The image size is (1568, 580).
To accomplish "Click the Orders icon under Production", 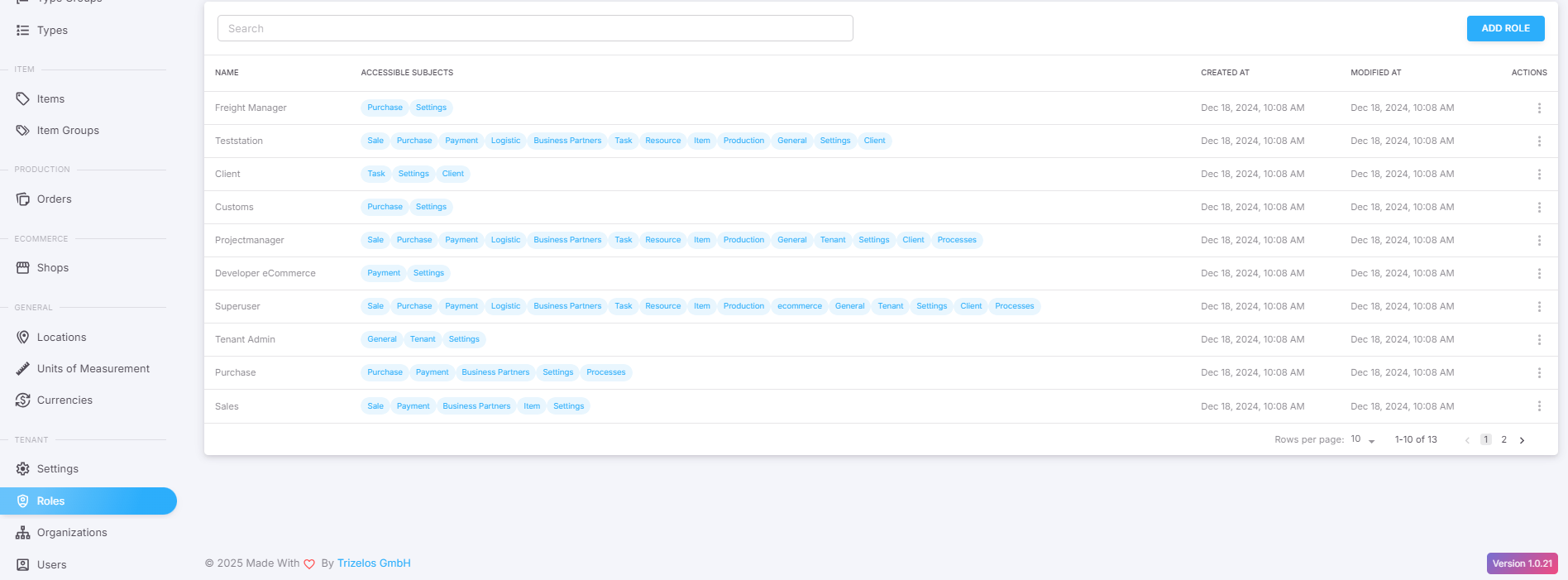I will point(22,199).
